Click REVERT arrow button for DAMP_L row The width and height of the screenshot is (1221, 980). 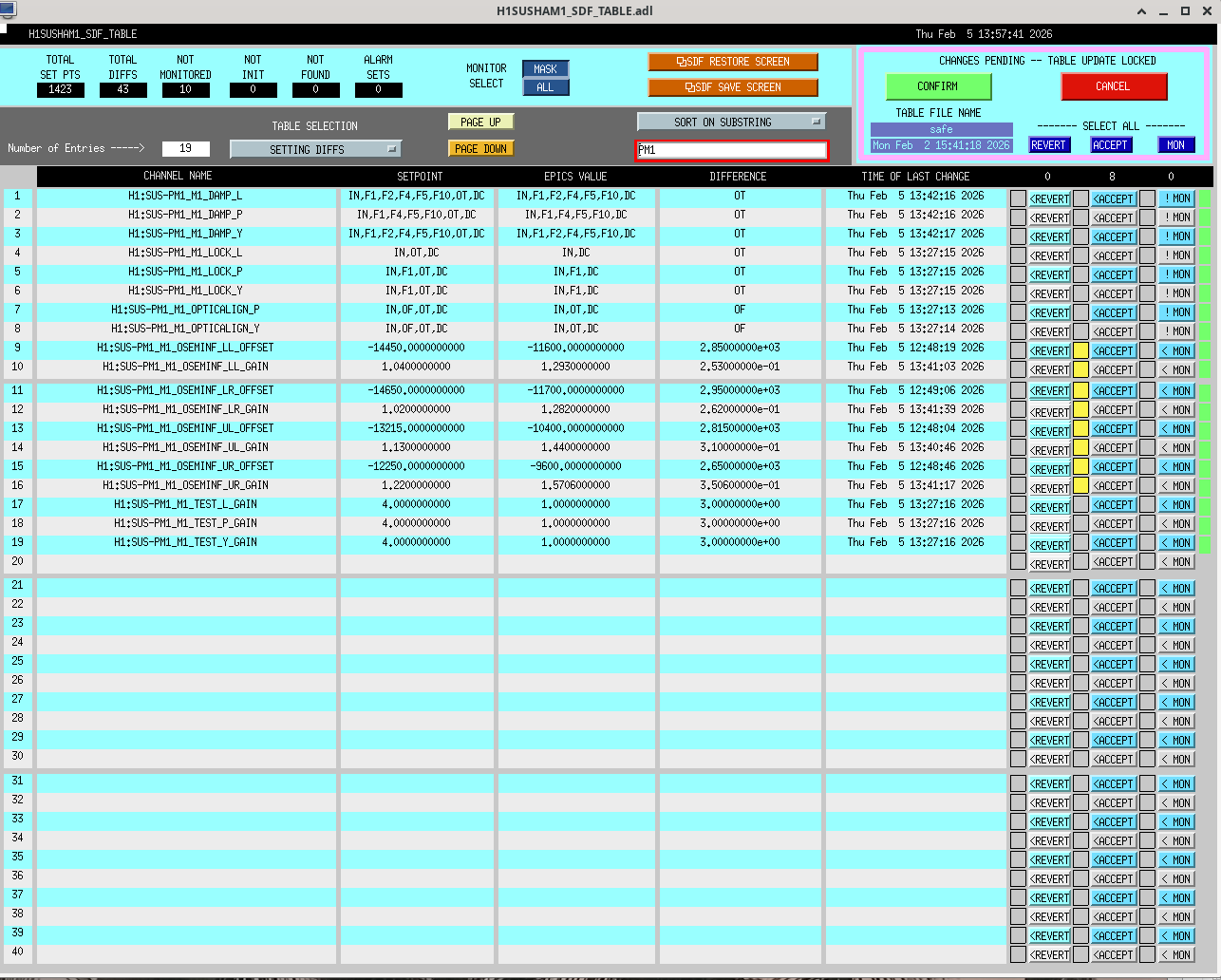[x=1049, y=198]
